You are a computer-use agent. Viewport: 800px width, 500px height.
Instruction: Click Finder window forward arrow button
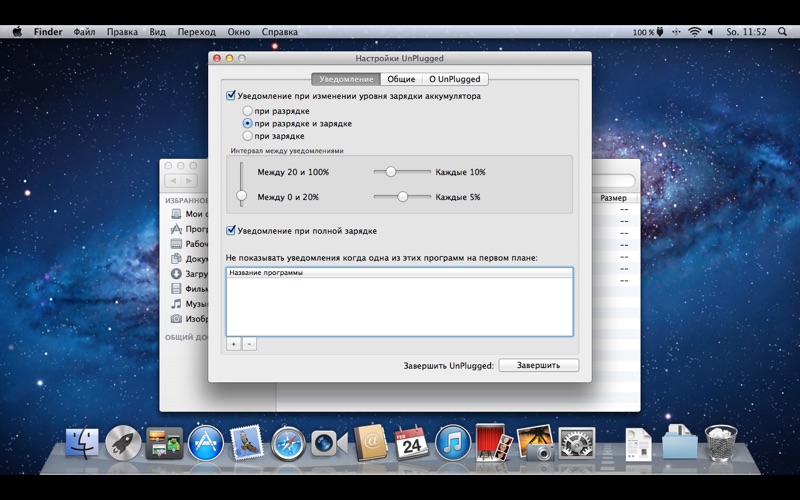tap(189, 181)
